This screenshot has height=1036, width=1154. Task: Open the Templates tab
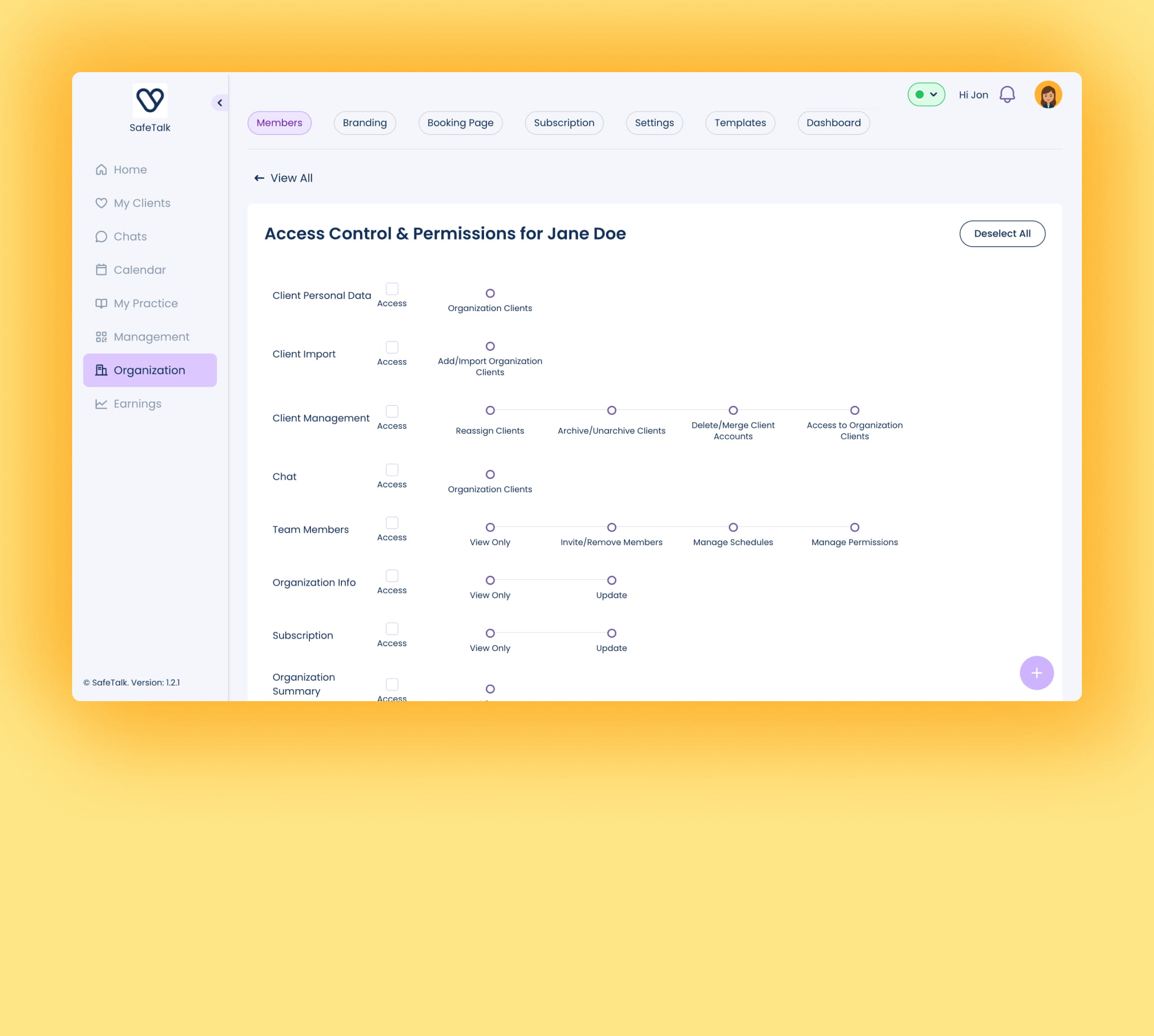click(x=740, y=122)
